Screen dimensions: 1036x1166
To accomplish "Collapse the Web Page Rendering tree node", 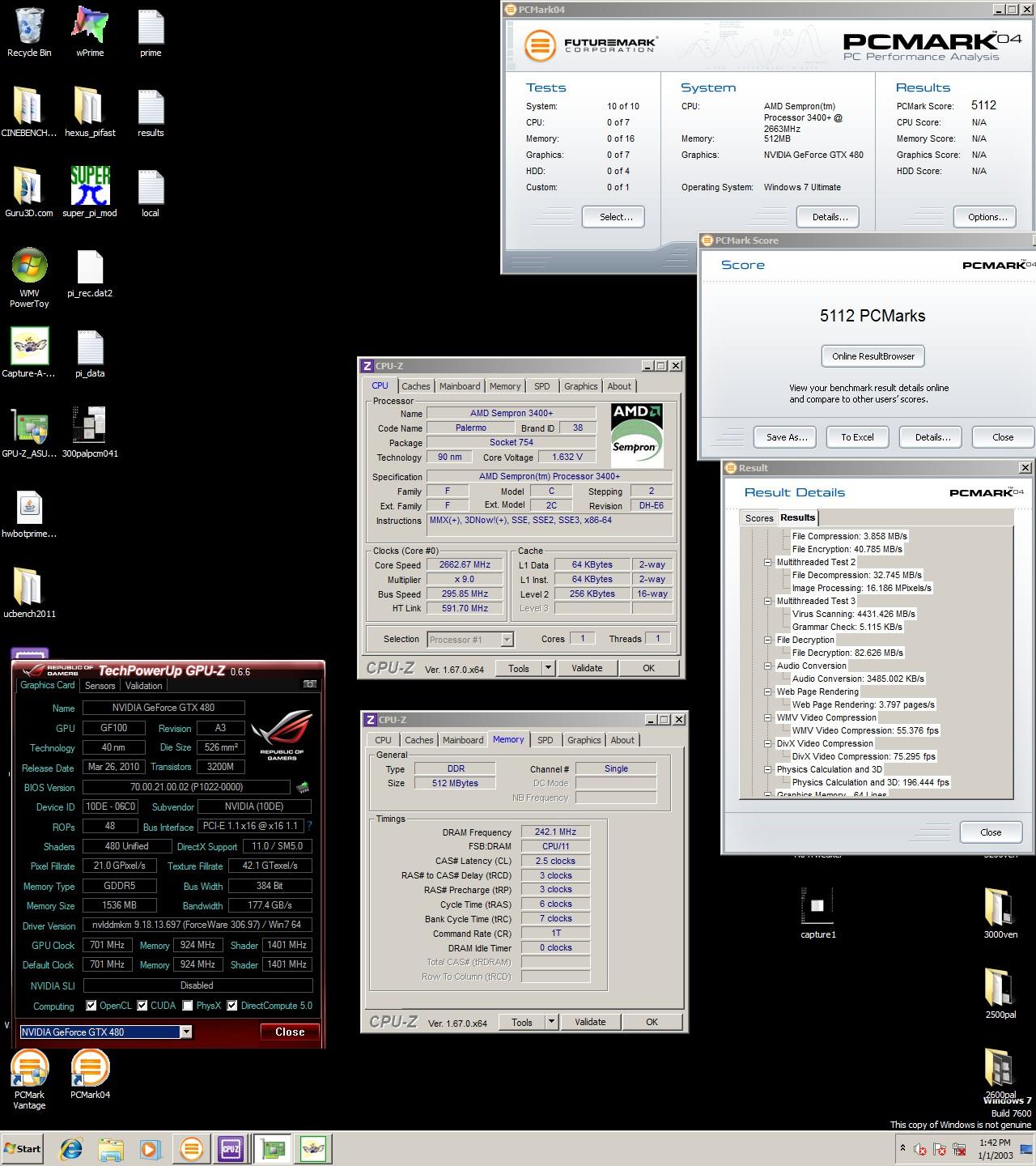I will click(x=767, y=692).
